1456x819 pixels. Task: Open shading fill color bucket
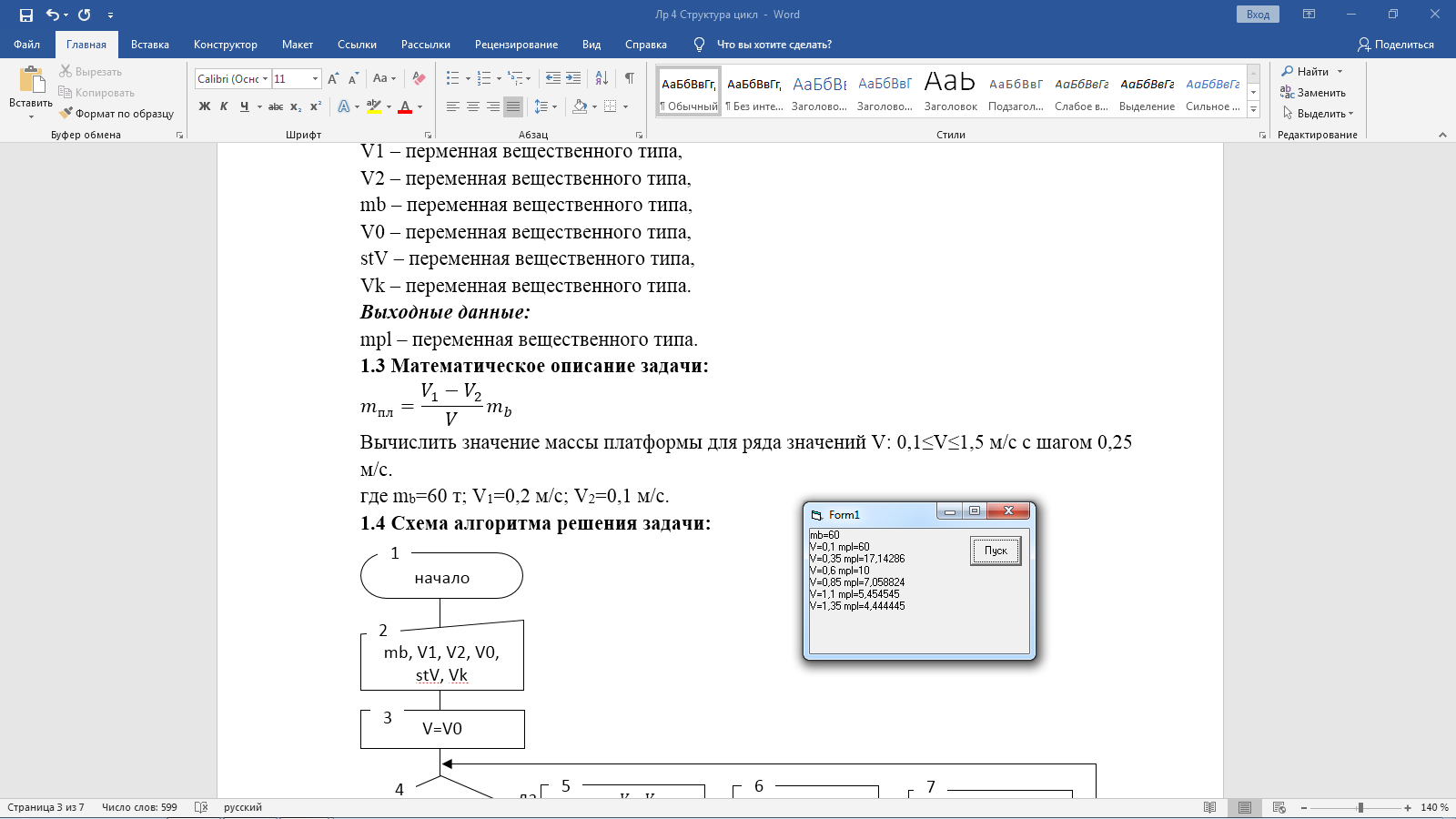580,106
